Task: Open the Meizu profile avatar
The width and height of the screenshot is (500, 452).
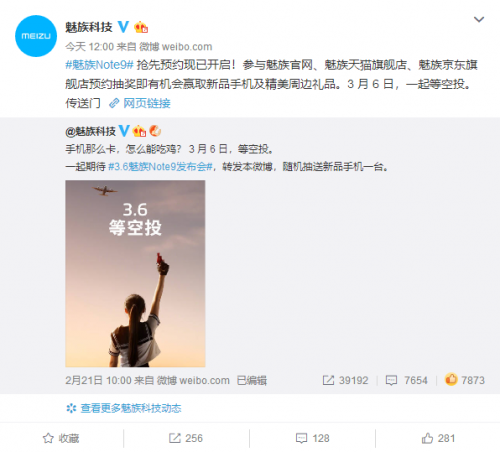Action: pos(36,36)
